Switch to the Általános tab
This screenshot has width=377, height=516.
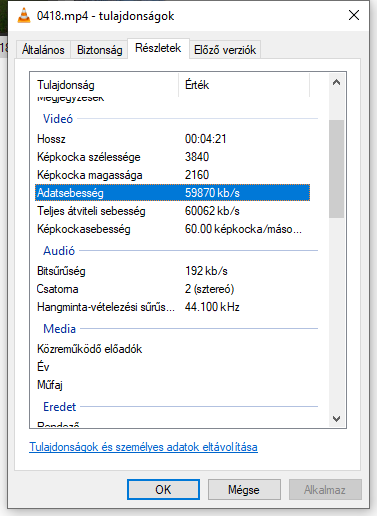click(43, 50)
